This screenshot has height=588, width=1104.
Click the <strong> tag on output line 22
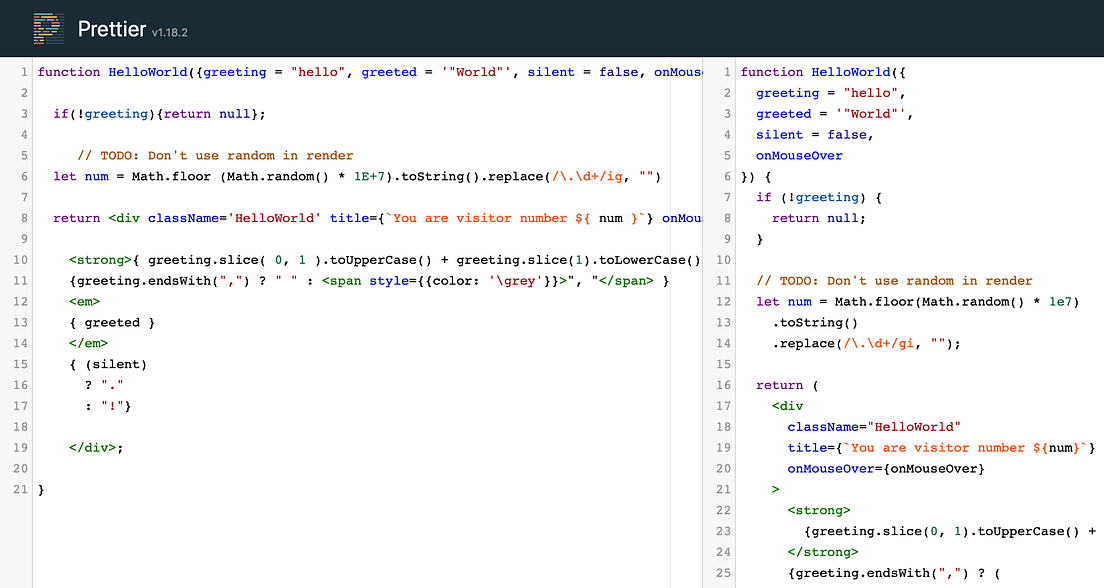[x=820, y=510]
